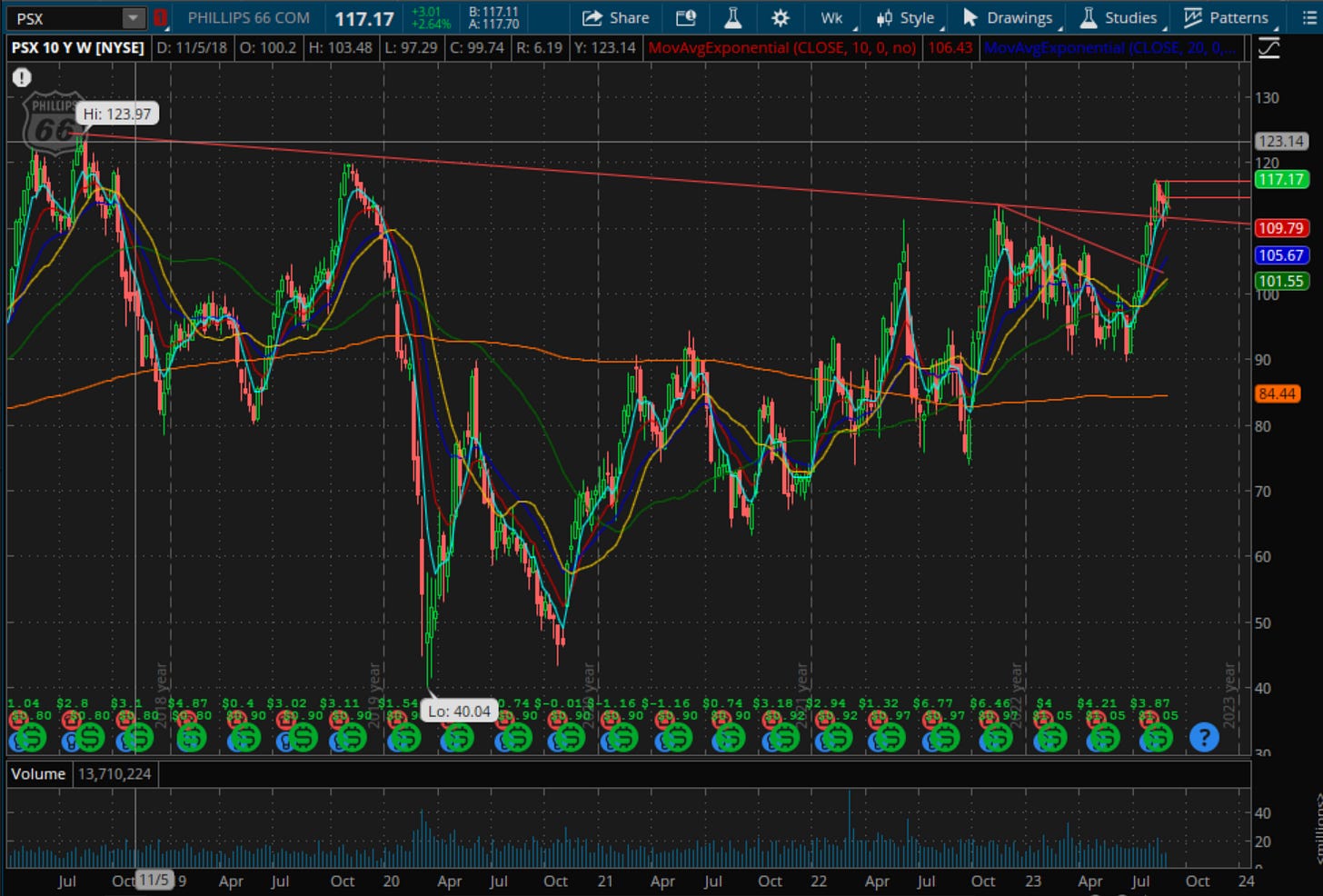Open the news calendar icon in toolbar
Image resolution: width=1323 pixels, height=896 pixels.
686,18
